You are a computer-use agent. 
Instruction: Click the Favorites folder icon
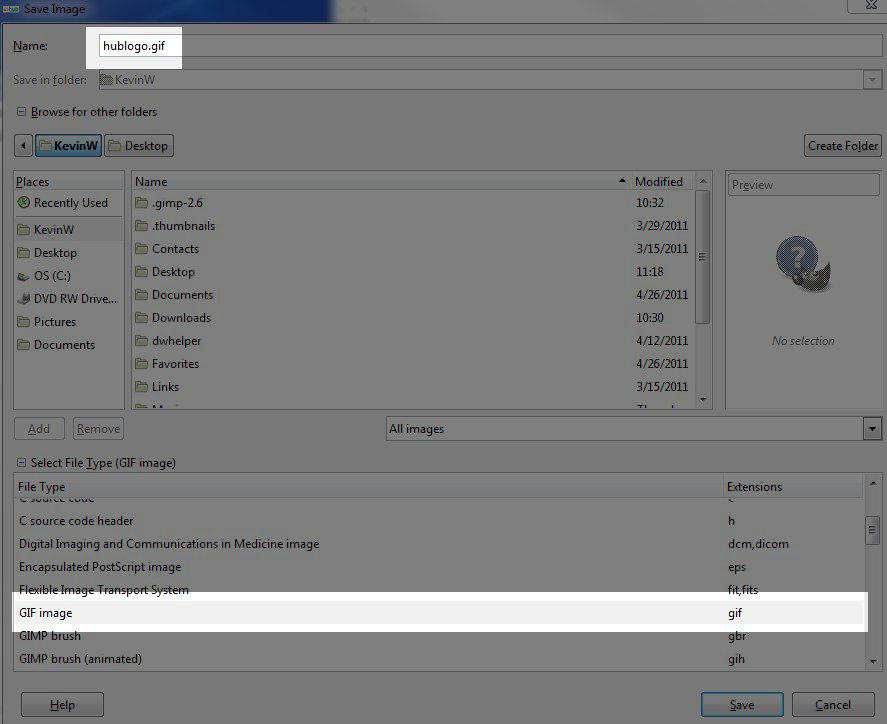click(x=141, y=364)
